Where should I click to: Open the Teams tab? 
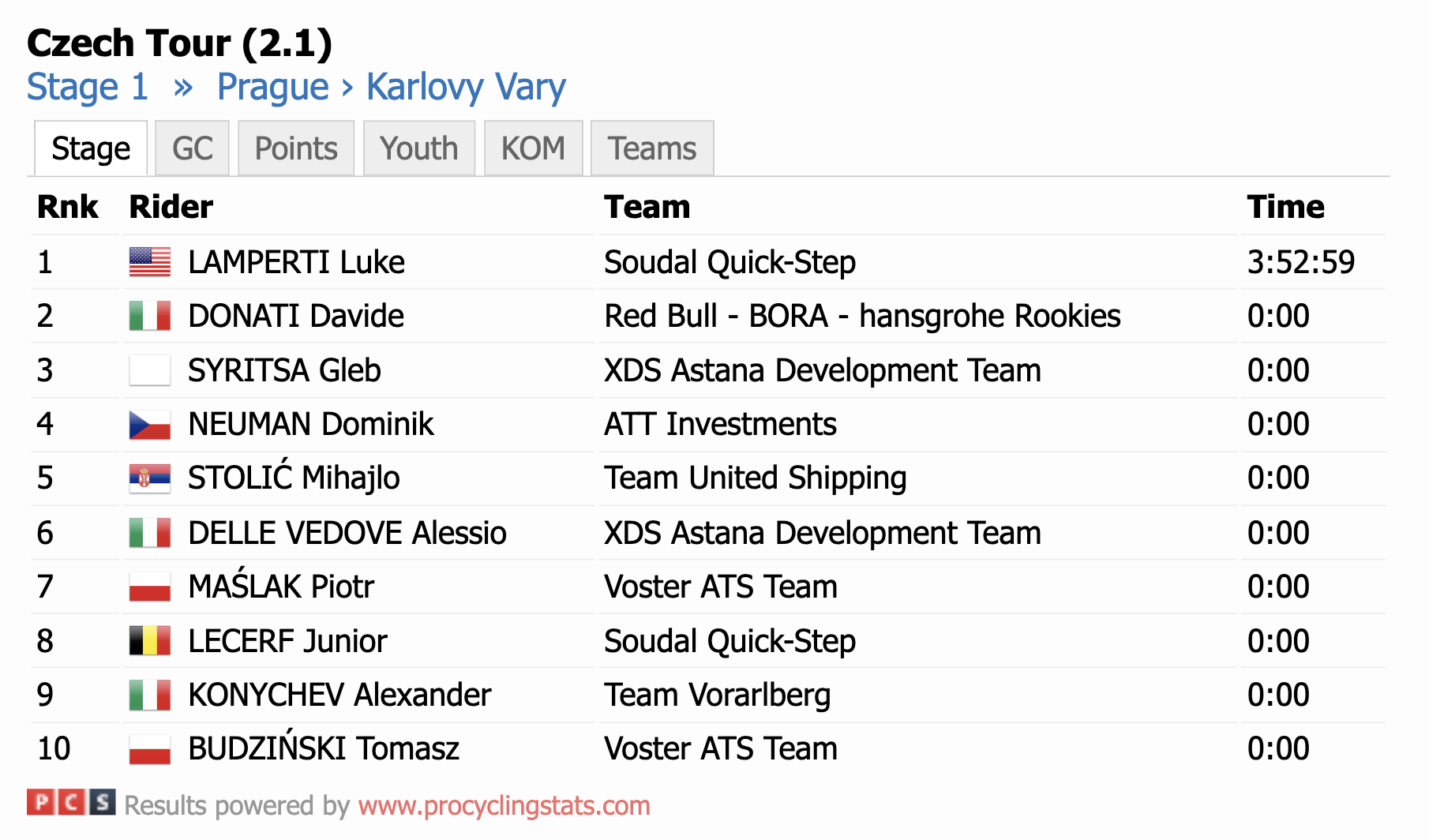[x=652, y=148]
